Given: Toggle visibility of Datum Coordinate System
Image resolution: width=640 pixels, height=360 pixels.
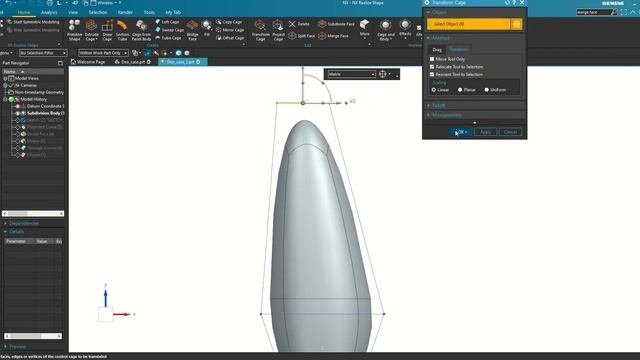Looking at the screenshot, I should pyautogui.click(x=18, y=106).
